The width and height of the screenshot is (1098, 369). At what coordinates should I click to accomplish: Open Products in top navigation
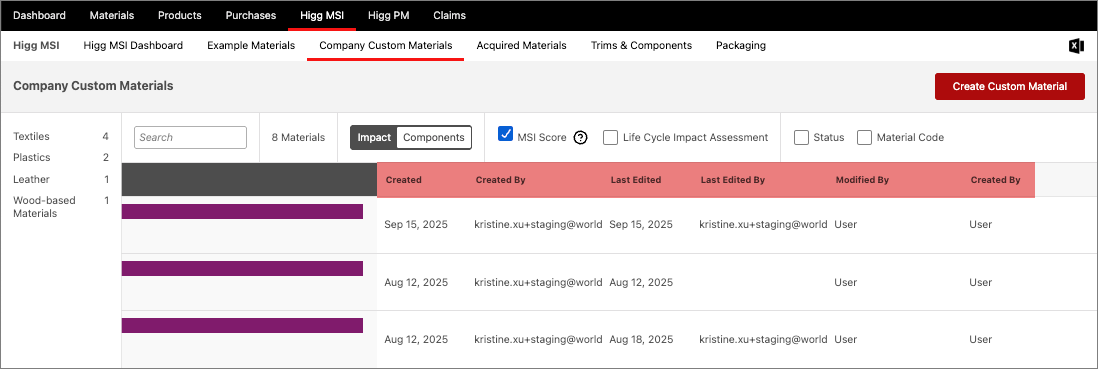[x=180, y=15]
